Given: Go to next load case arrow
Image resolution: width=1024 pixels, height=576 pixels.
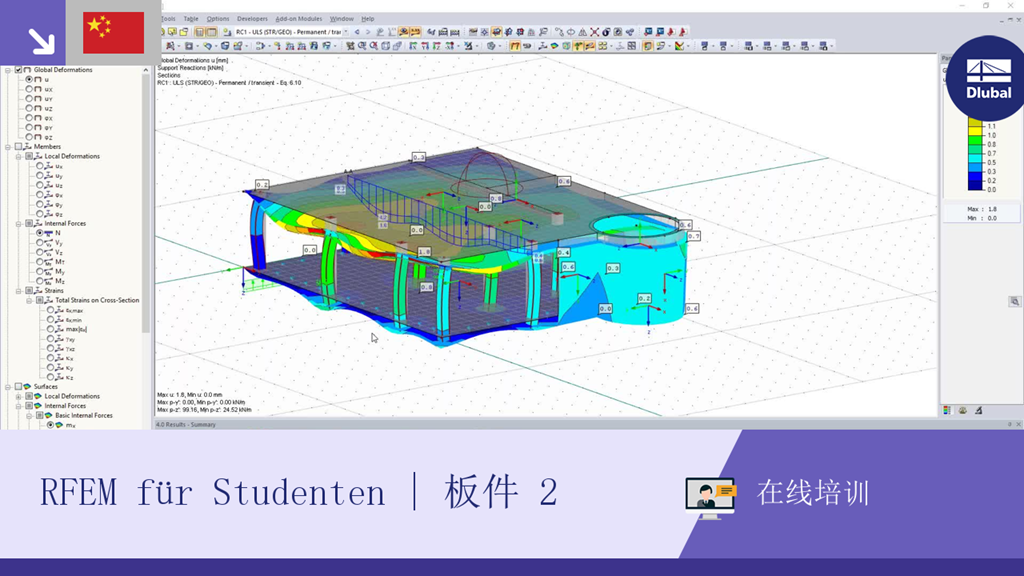Looking at the screenshot, I should coord(368,32).
